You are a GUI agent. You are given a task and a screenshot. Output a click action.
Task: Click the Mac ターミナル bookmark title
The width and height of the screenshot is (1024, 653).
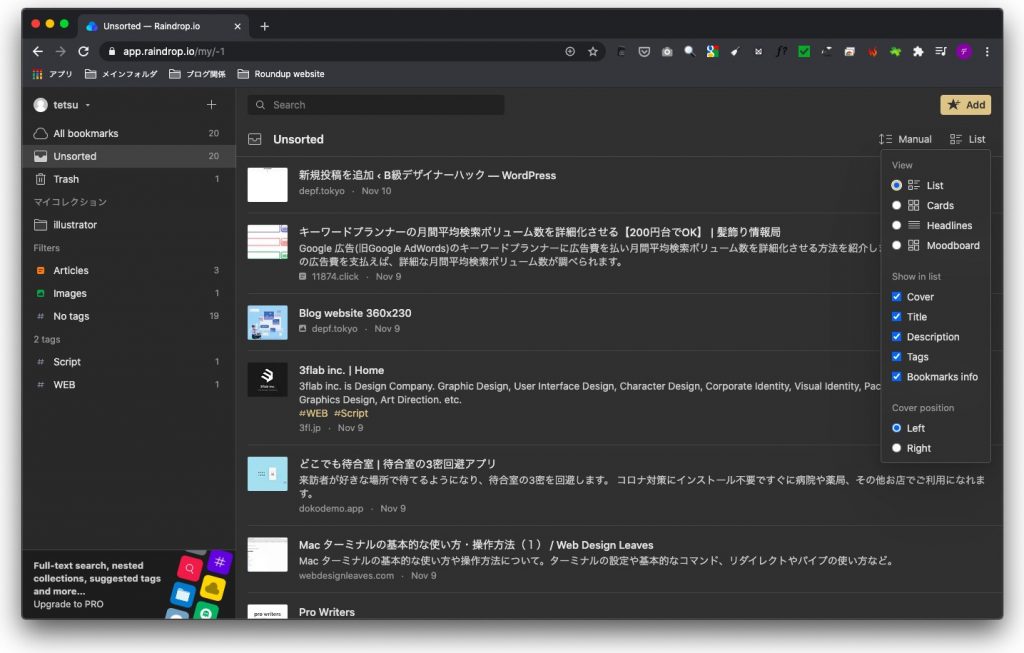point(476,545)
